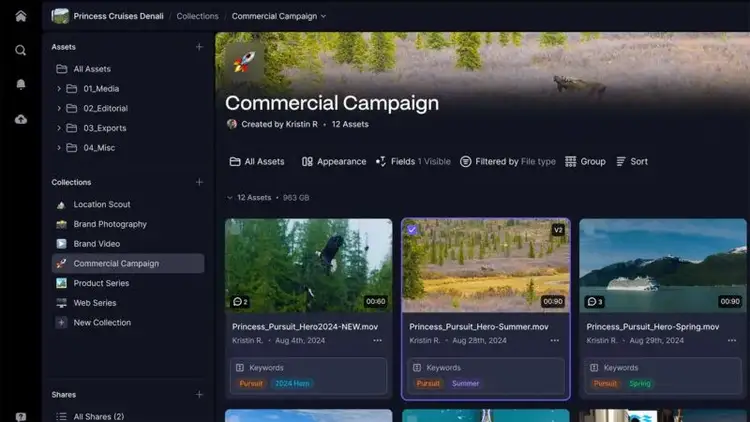Collapse the 12 Assets group chevron
The width and height of the screenshot is (750, 422).
[231, 198]
